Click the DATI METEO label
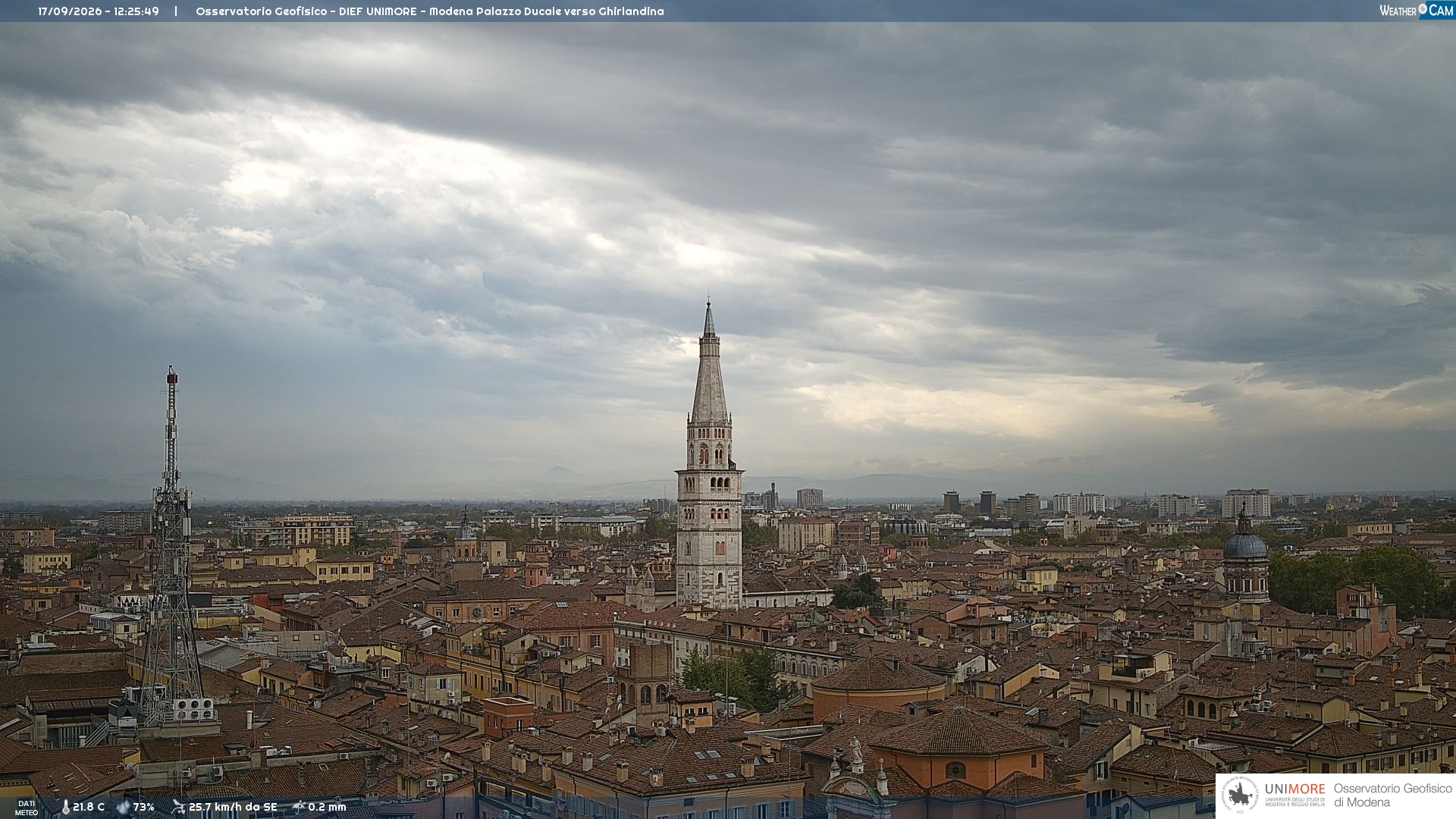The image size is (1456, 819). pos(27,808)
